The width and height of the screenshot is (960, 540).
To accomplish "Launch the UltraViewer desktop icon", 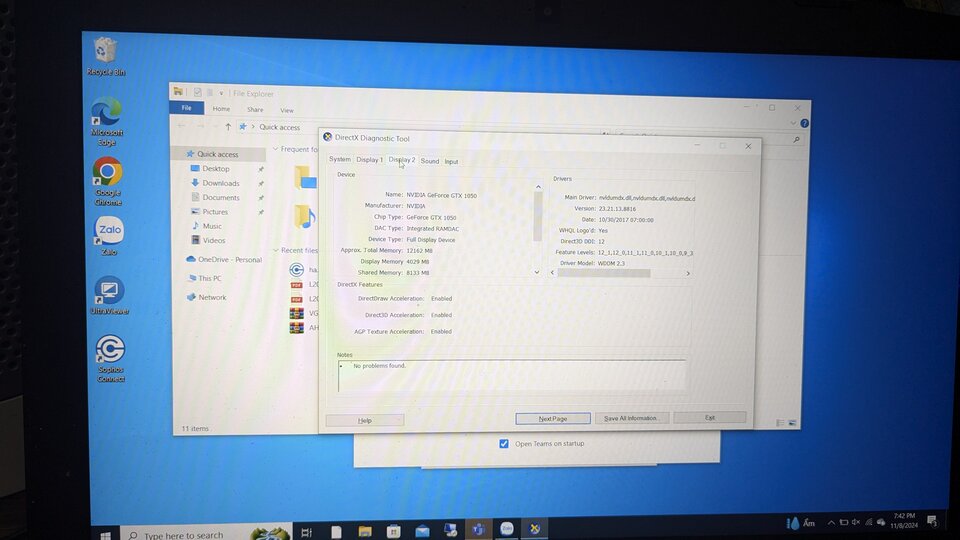I will click(x=110, y=296).
